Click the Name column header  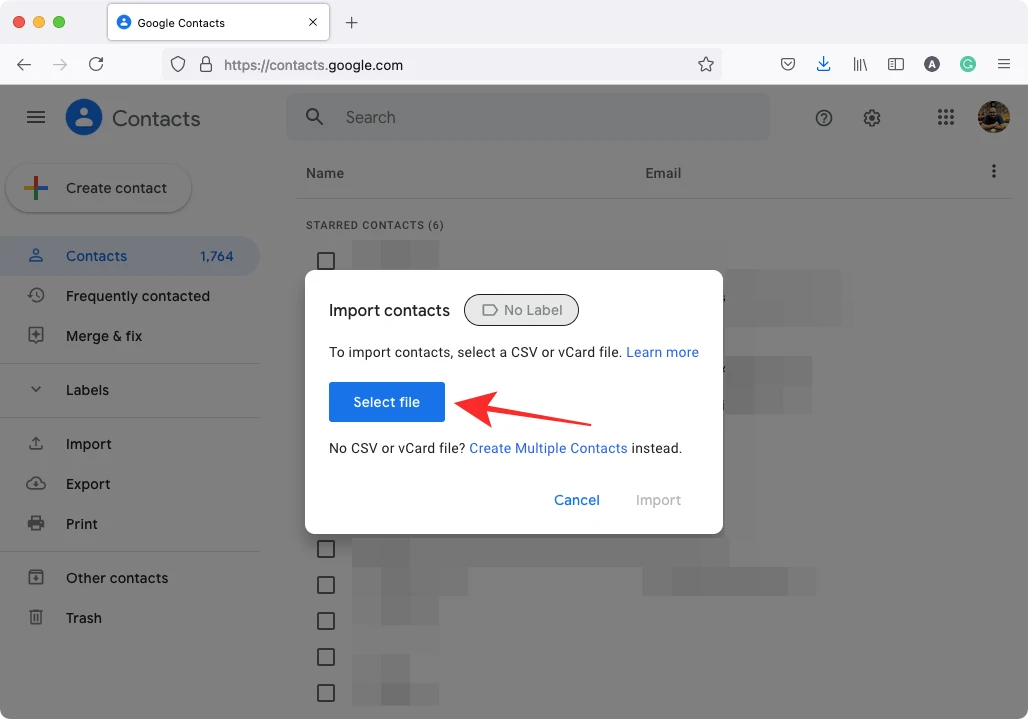click(325, 173)
